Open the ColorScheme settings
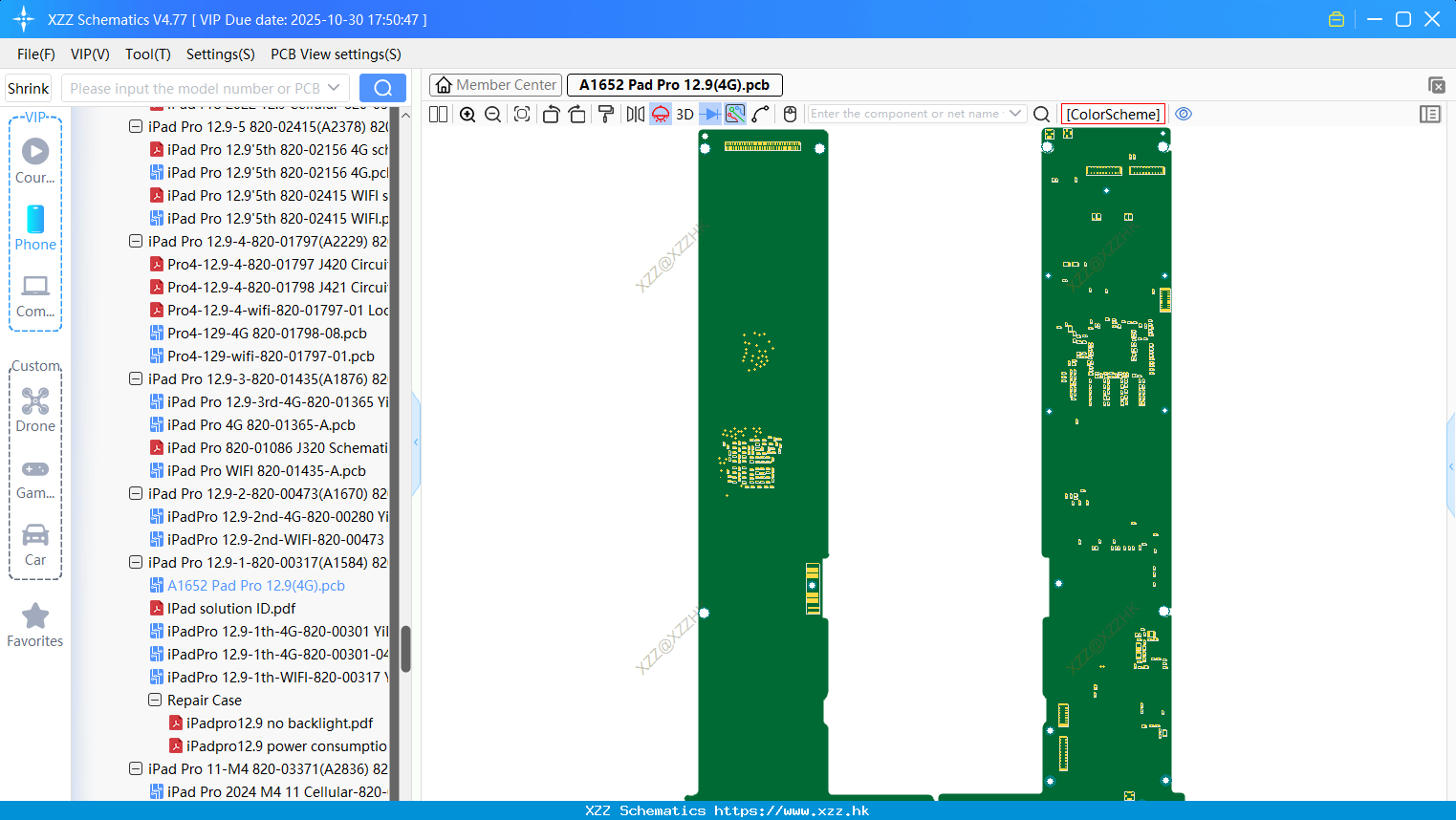 coord(1113,114)
